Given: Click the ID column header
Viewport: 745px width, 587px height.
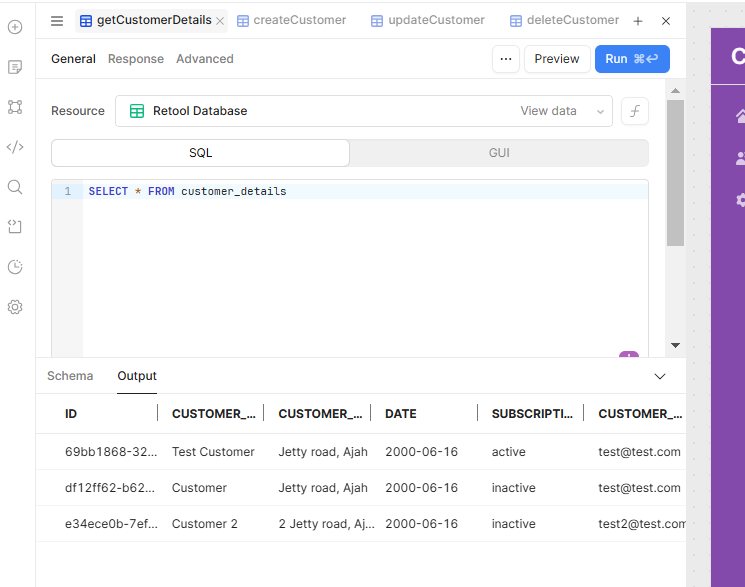Looking at the screenshot, I should pyautogui.click(x=71, y=414).
